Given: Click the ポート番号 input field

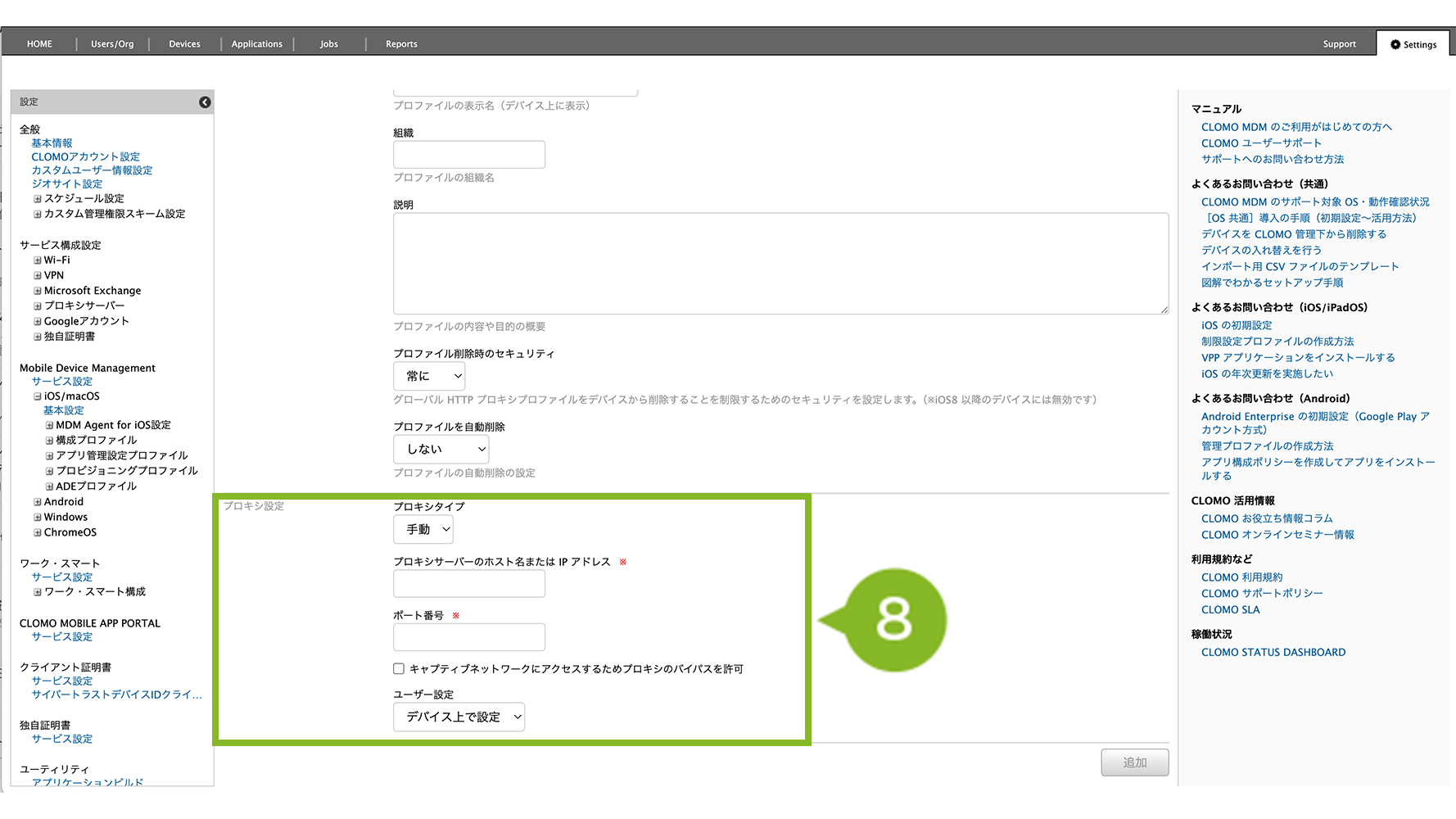Looking at the screenshot, I should pos(468,637).
